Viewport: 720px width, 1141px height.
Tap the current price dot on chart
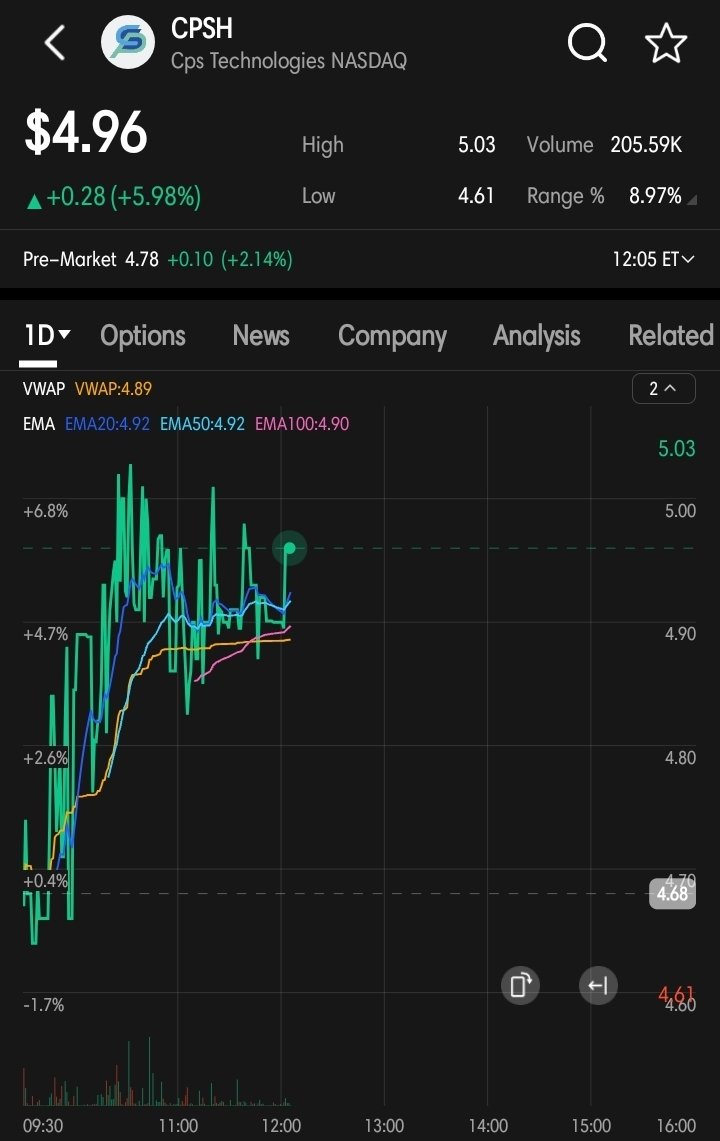click(x=290, y=548)
